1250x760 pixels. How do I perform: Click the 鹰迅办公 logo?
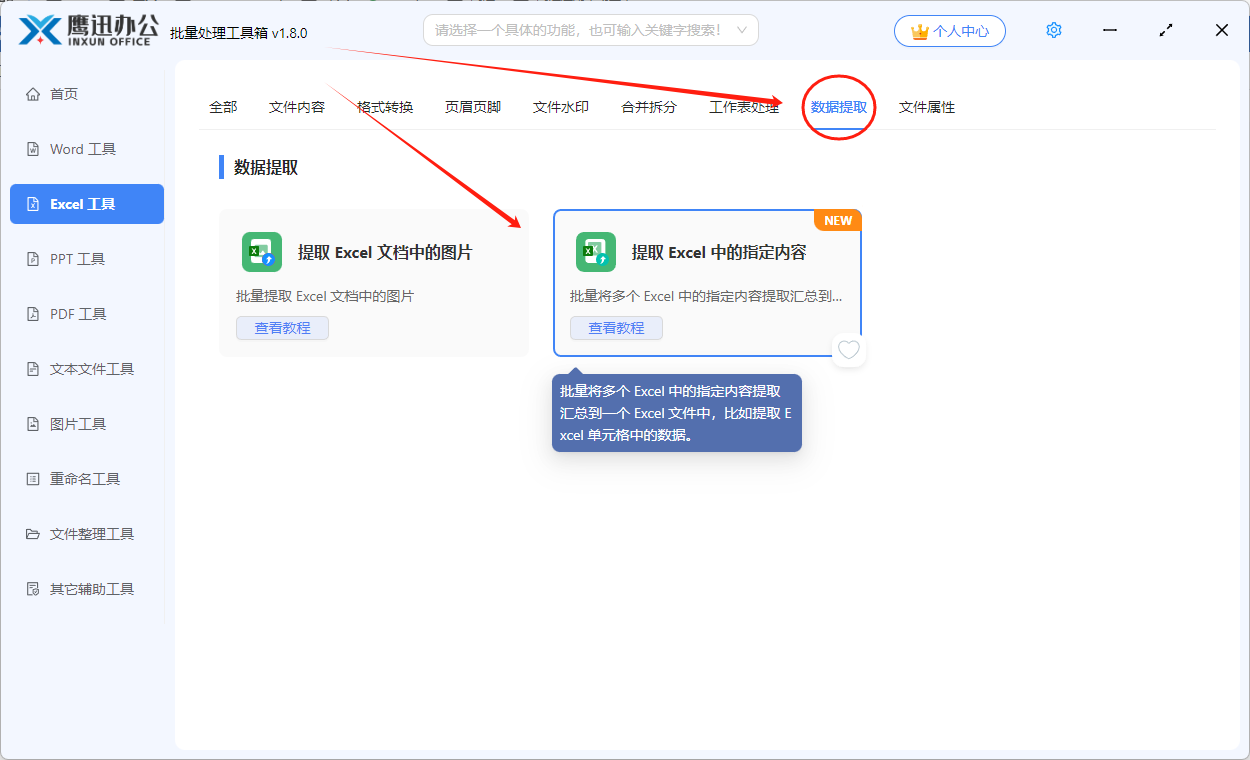pos(85,30)
